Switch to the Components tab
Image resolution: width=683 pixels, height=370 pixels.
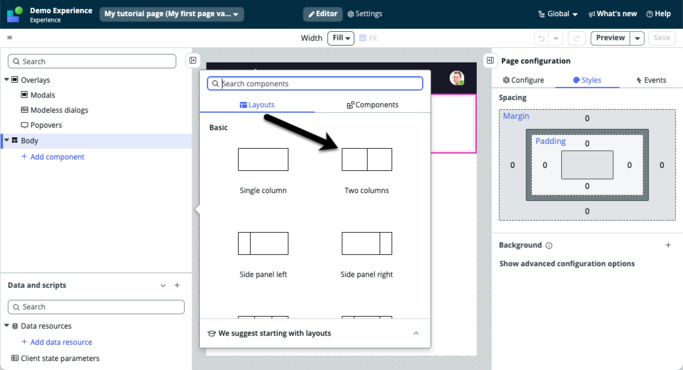coord(372,105)
